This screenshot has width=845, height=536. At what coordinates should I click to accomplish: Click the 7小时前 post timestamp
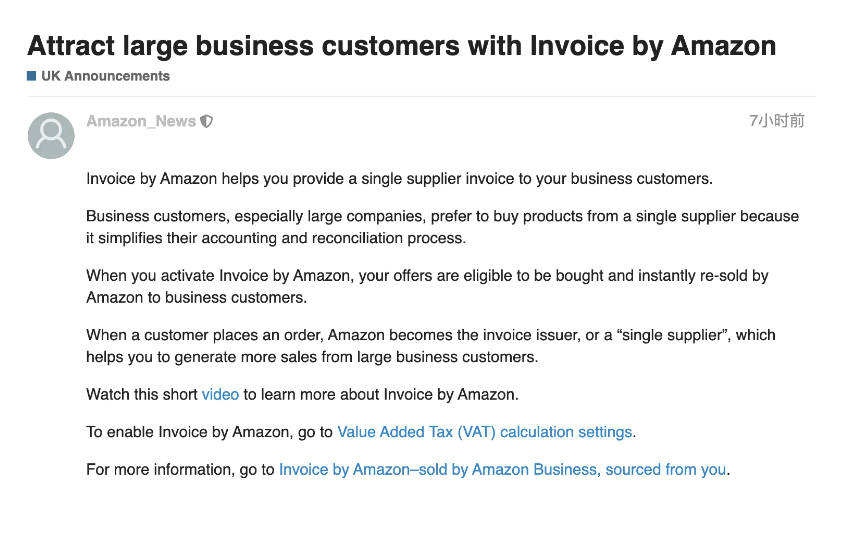pyautogui.click(x=777, y=121)
